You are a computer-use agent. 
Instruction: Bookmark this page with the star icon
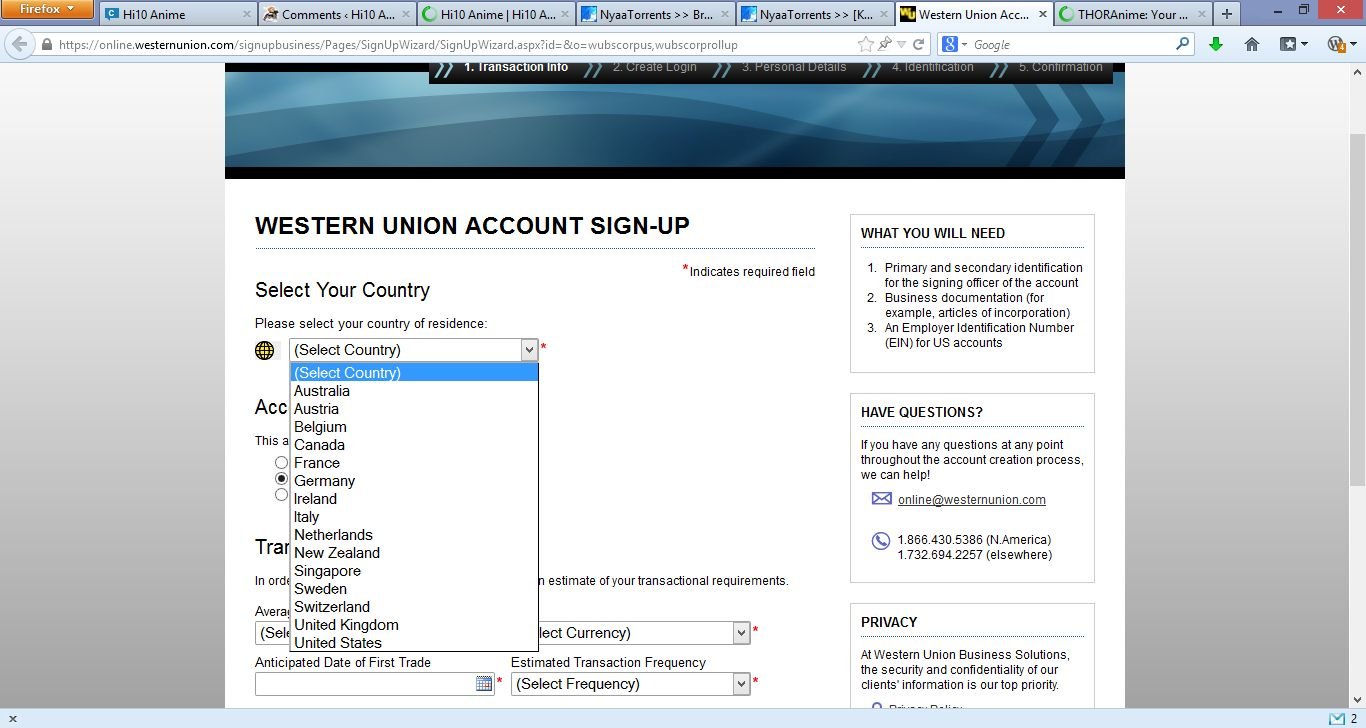pyautogui.click(x=865, y=45)
